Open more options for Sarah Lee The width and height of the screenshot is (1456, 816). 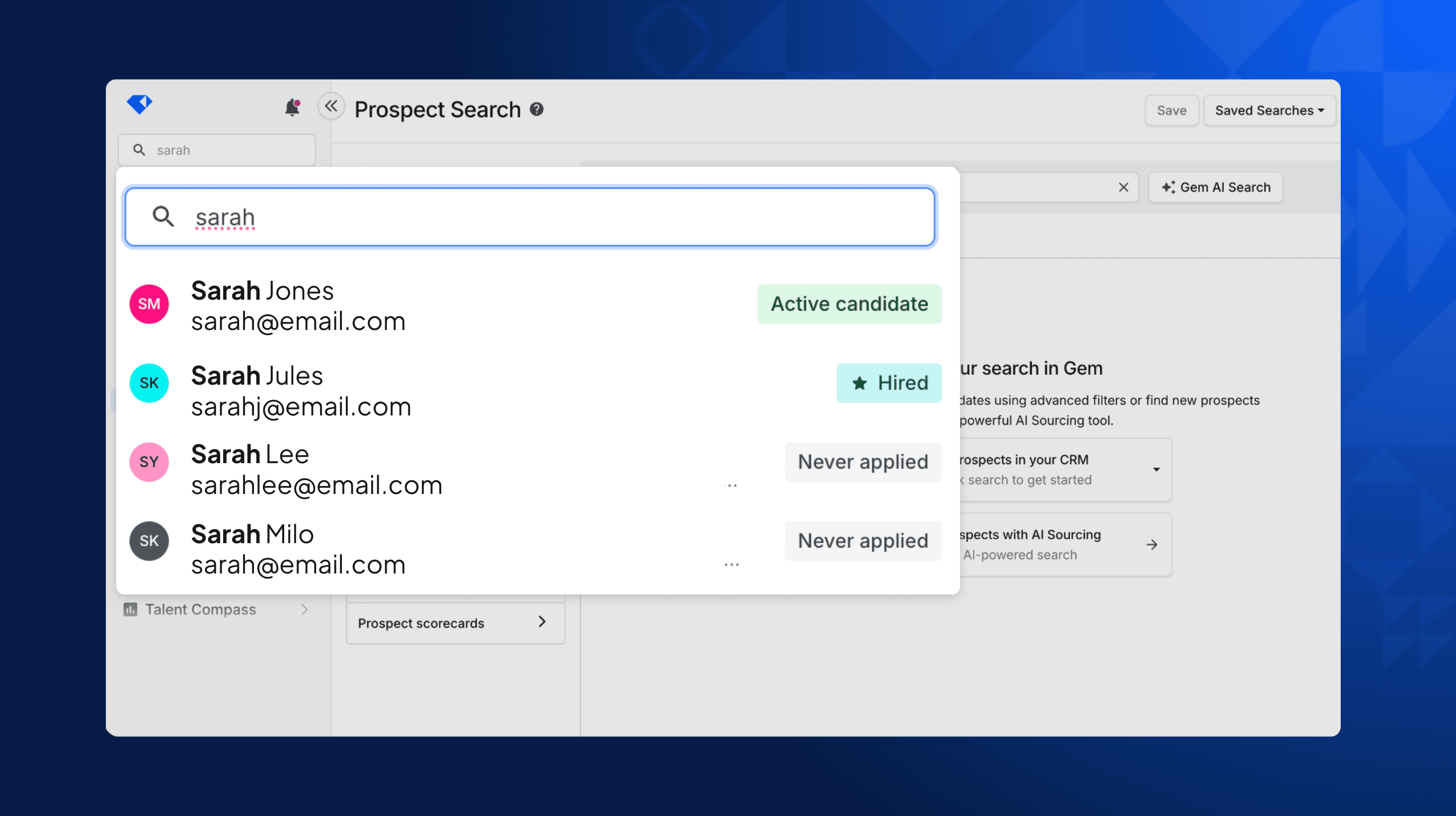click(732, 485)
